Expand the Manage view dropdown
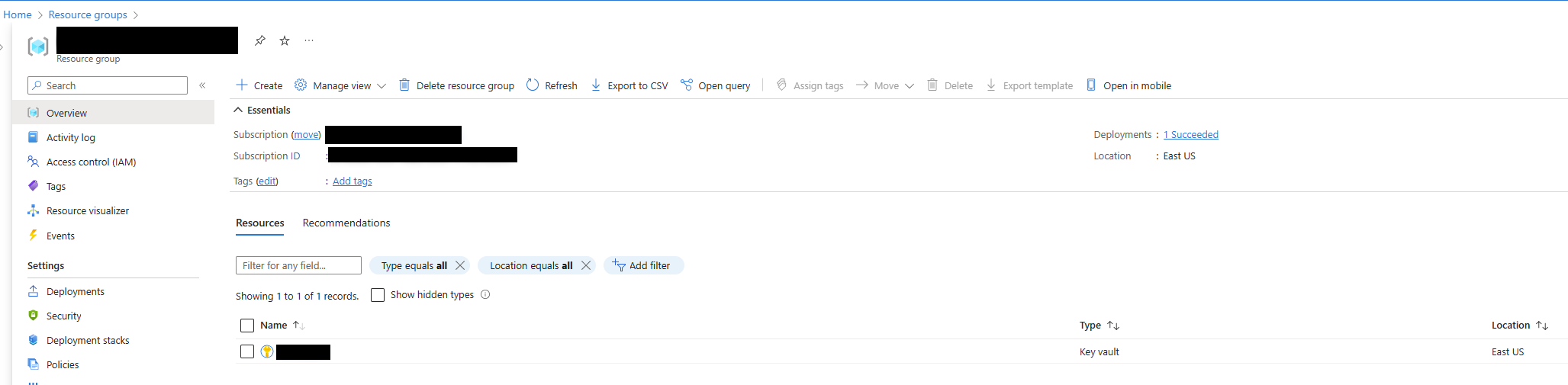Image resolution: width=1568 pixels, height=385 pixels. (x=382, y=86)
